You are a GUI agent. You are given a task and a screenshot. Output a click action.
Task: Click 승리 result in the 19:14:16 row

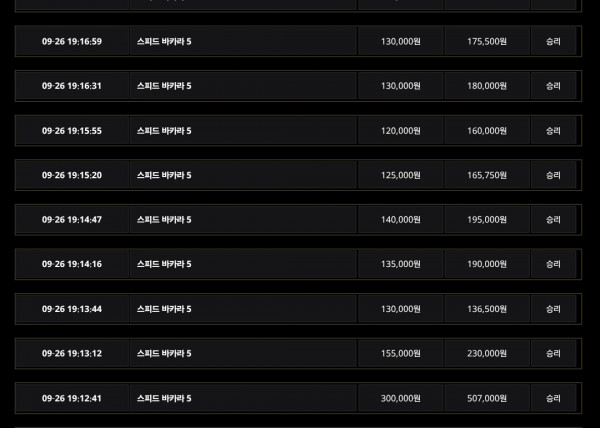pos(553,264)
